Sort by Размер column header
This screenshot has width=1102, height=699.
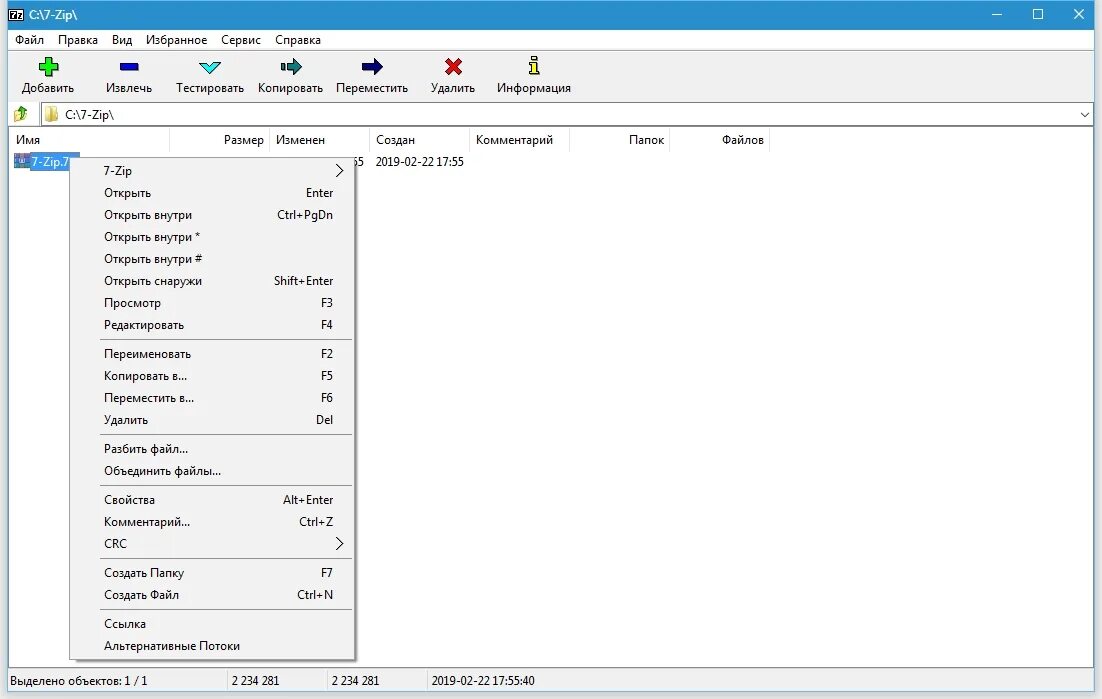219,140
